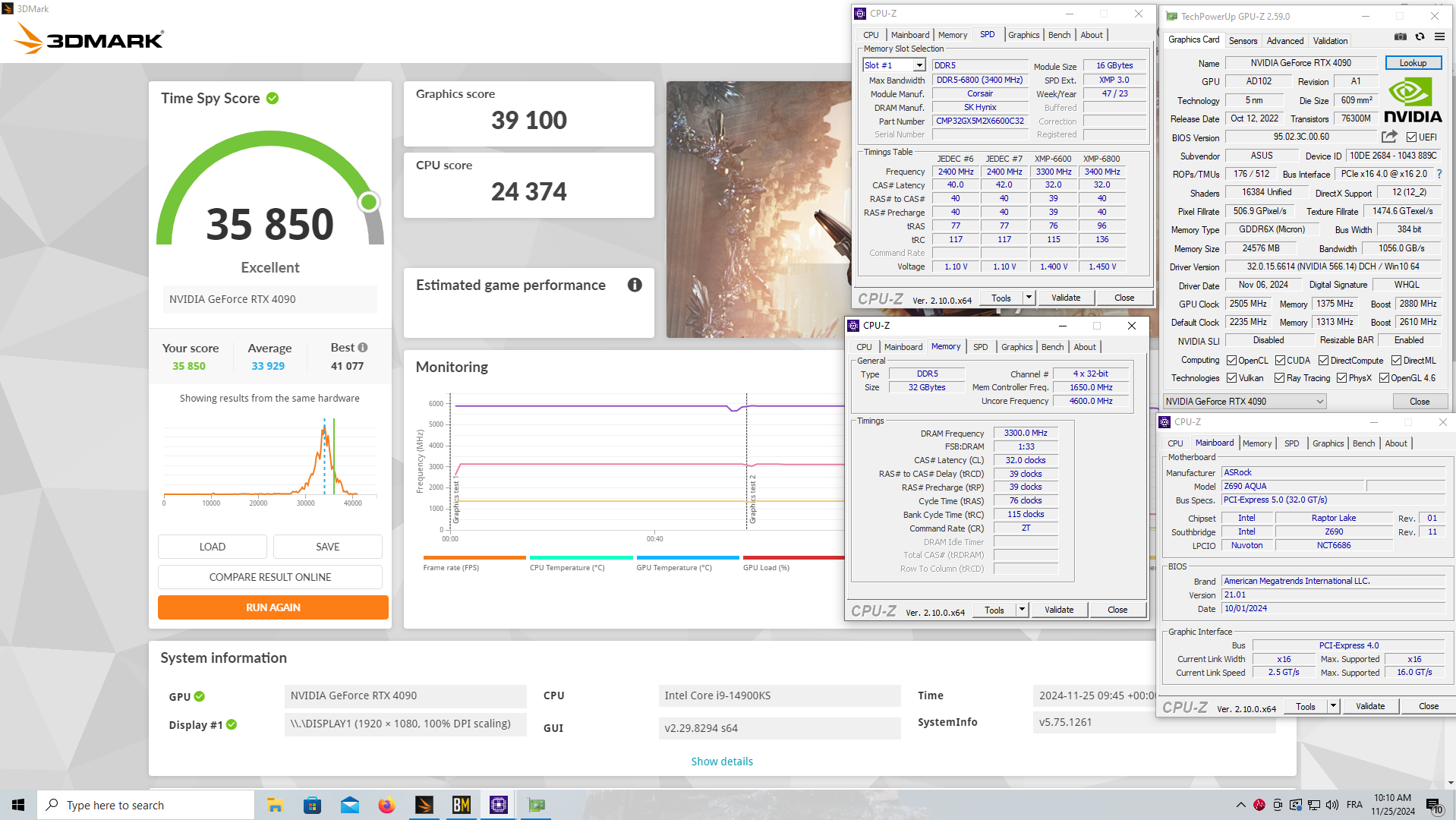The width and height of the screenshot is (1456, 820).
Task: Switch to Advanced tab in GPU-Z
Action: coord(1285,41)
